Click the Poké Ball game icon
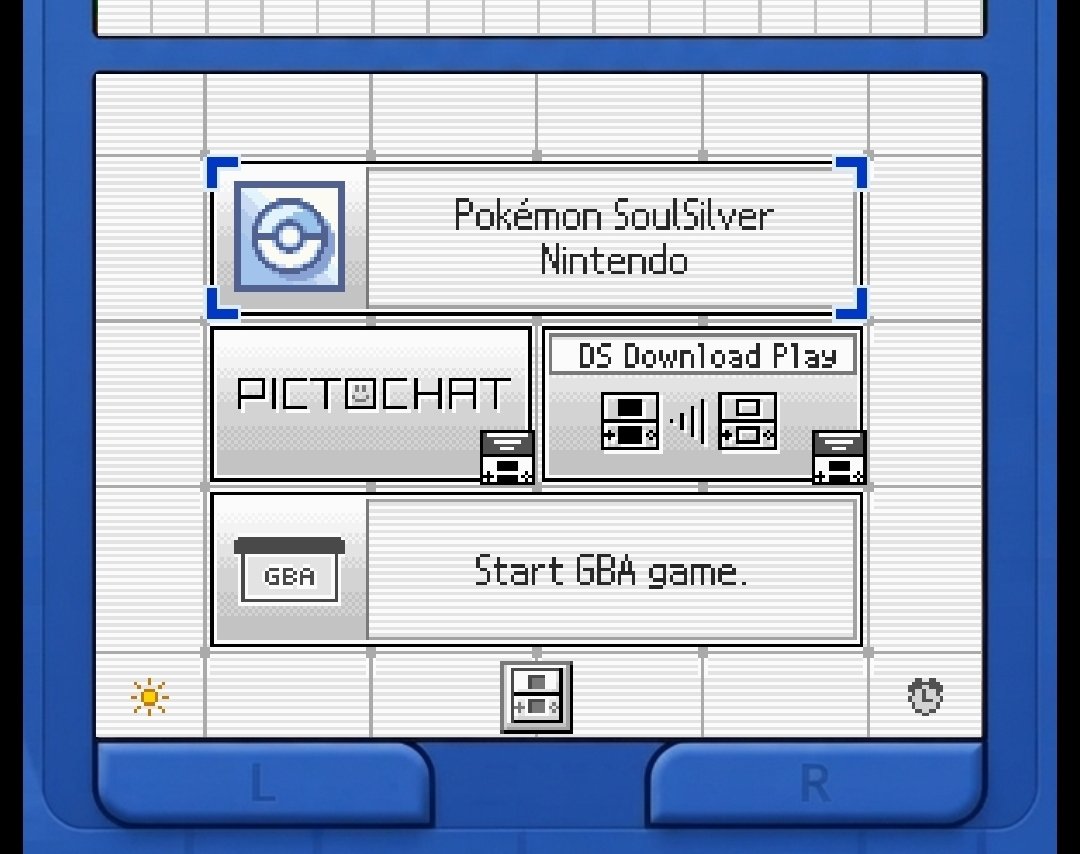The width and height of the screenshot is (1080, 854). coord(289,236)
